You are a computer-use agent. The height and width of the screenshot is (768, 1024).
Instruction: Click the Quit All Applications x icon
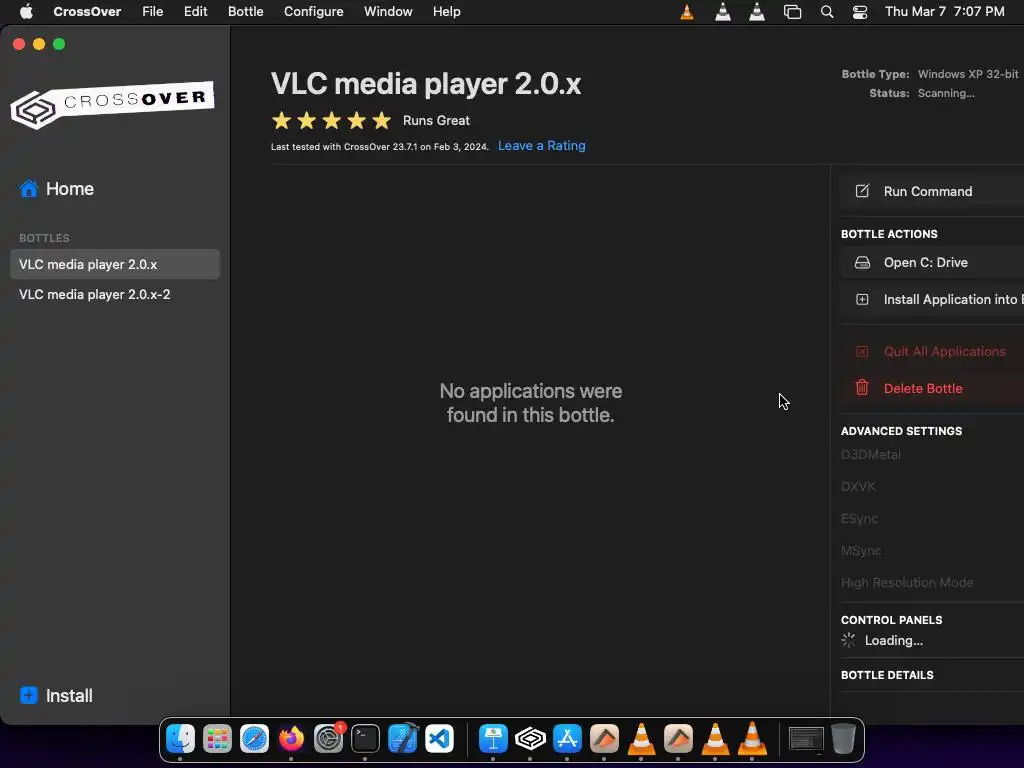(862, 351)
